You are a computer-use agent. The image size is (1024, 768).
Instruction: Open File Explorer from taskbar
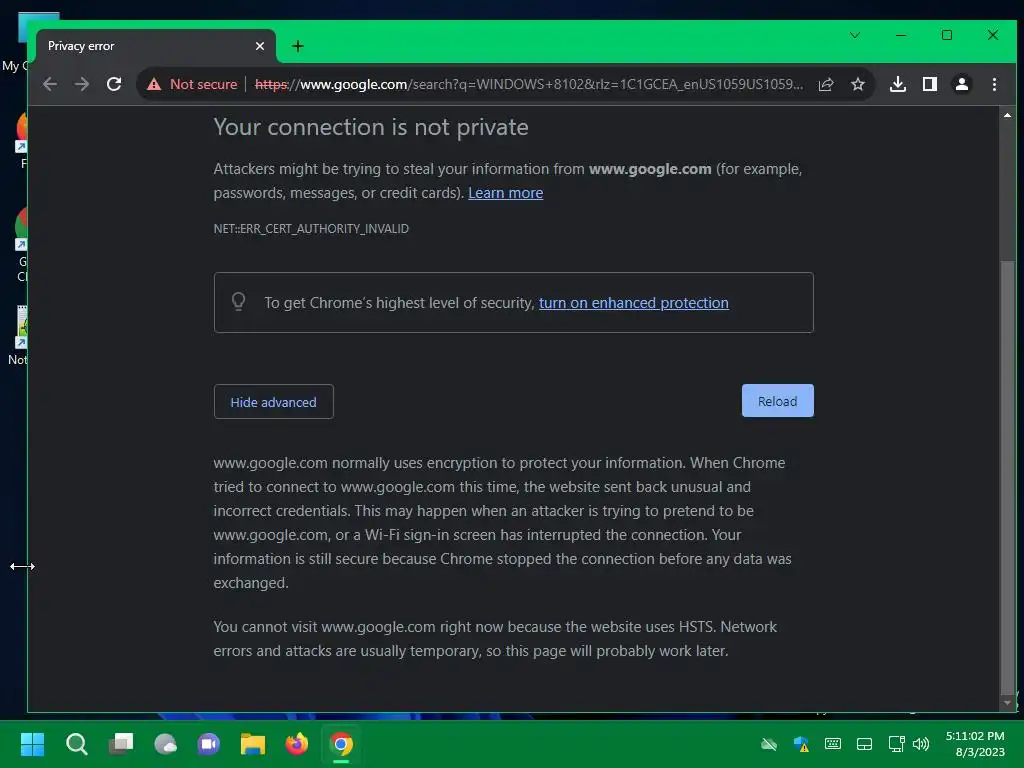point(253,744)
